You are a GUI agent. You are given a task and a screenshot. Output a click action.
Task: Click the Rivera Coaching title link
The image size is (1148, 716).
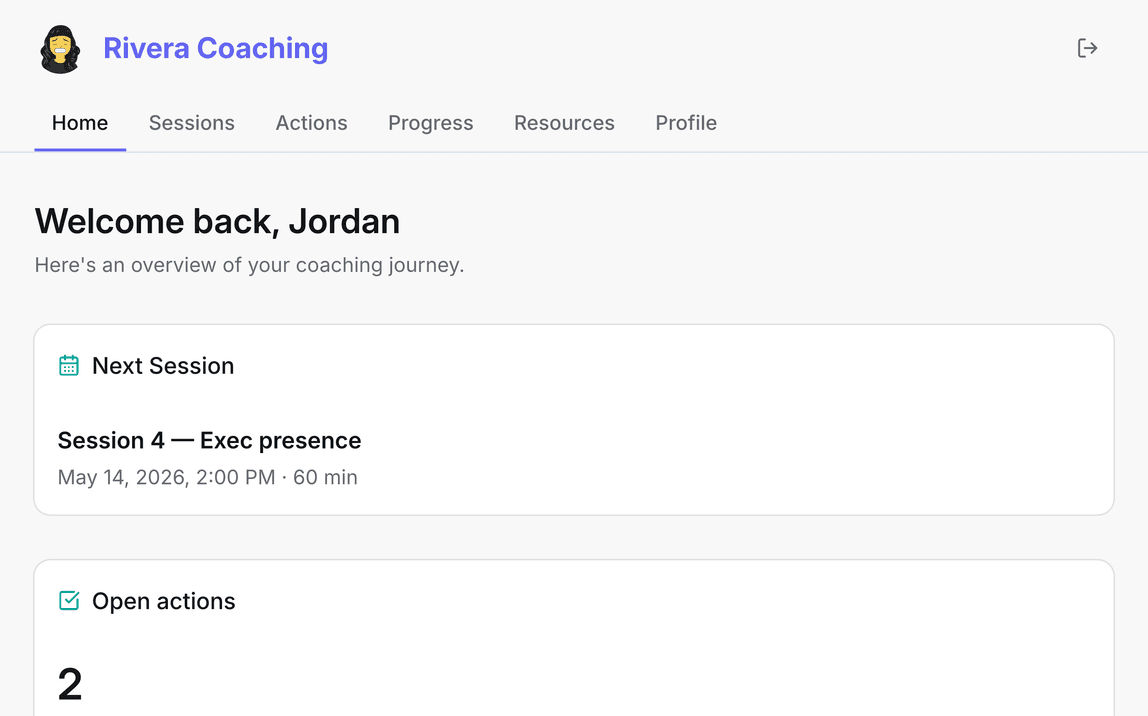coord(215,48)
